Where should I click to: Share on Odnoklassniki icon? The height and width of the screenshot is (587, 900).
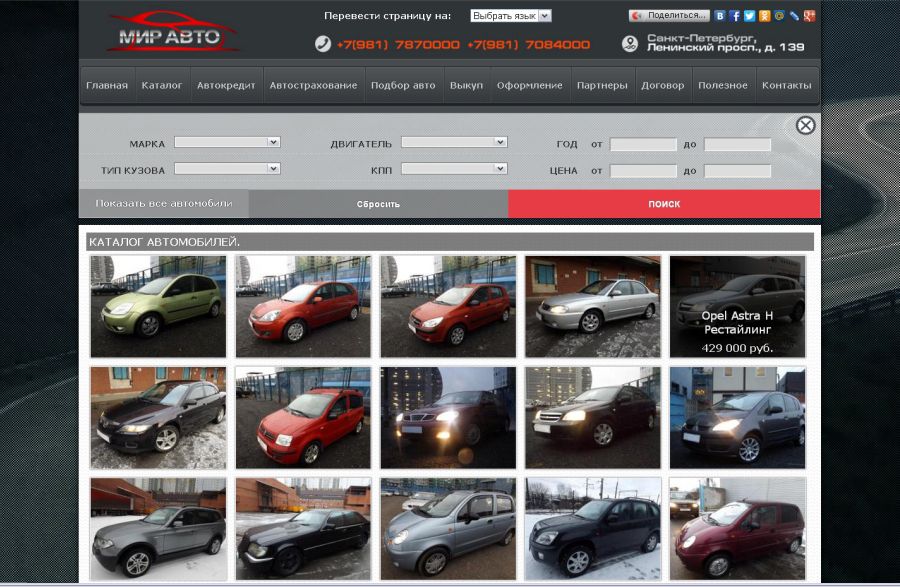click(x=765, y=16)
